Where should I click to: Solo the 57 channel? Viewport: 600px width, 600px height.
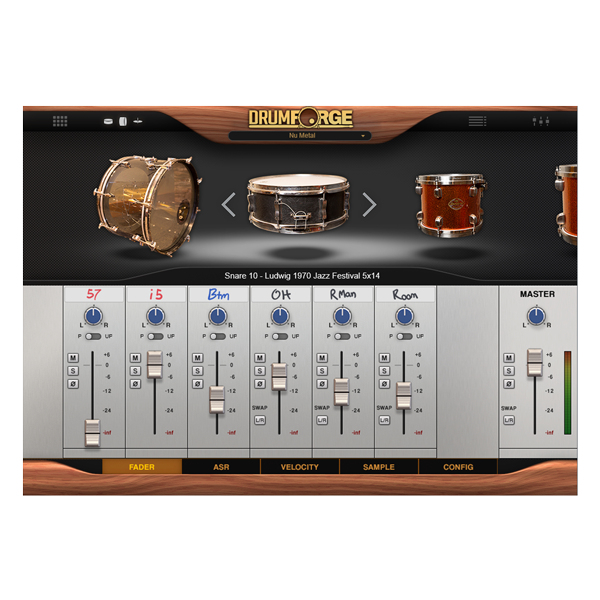(x=73, y=371)
